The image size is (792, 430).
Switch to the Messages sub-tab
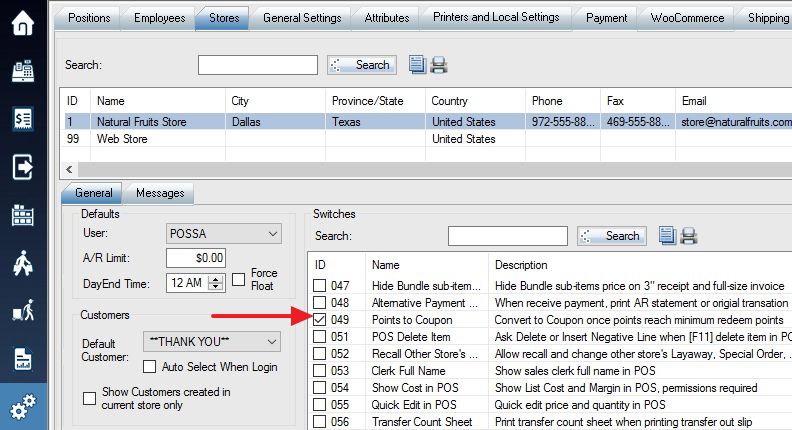(x=160, y=193)
